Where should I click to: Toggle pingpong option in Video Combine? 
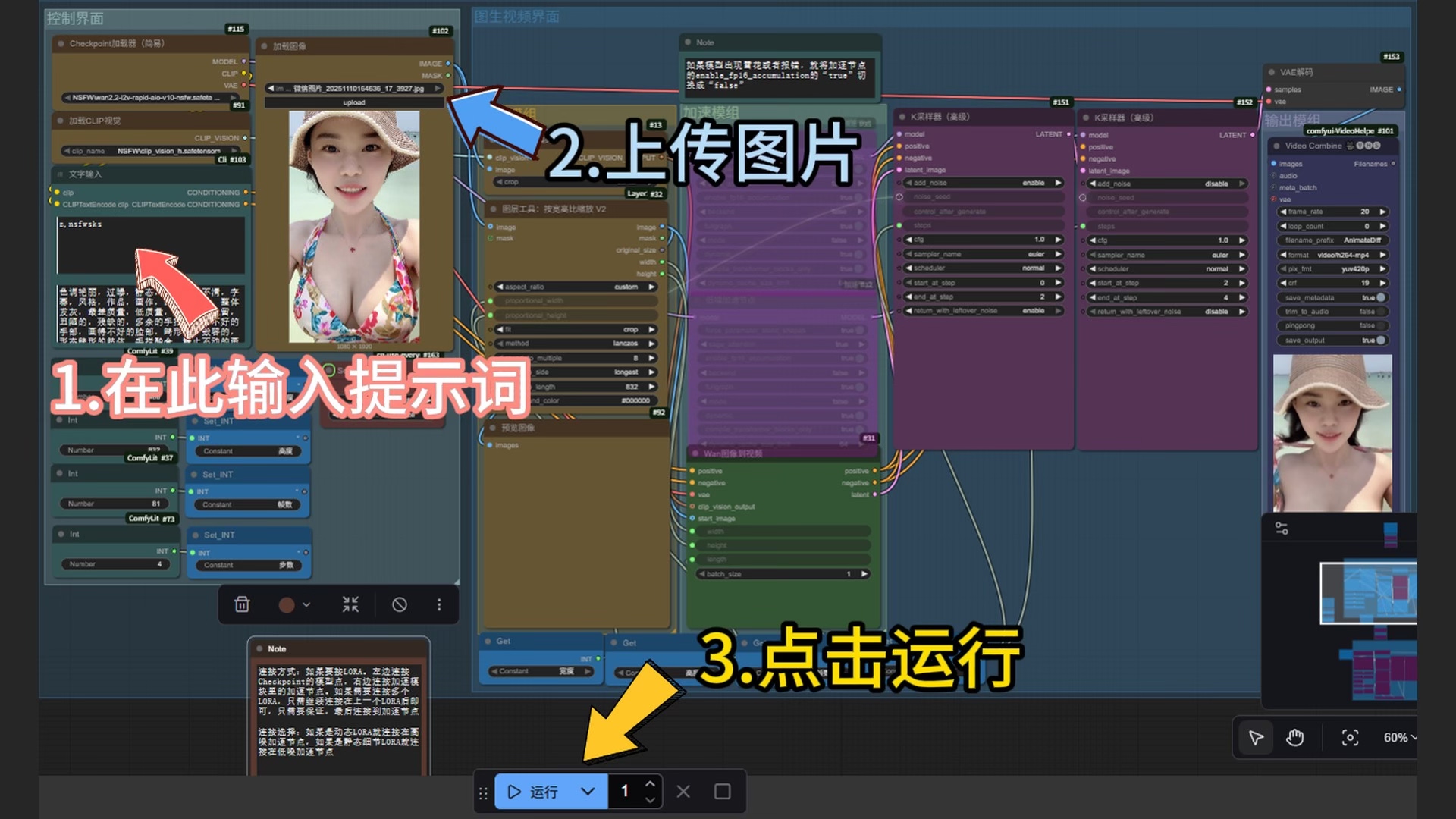pos(1381,325)
